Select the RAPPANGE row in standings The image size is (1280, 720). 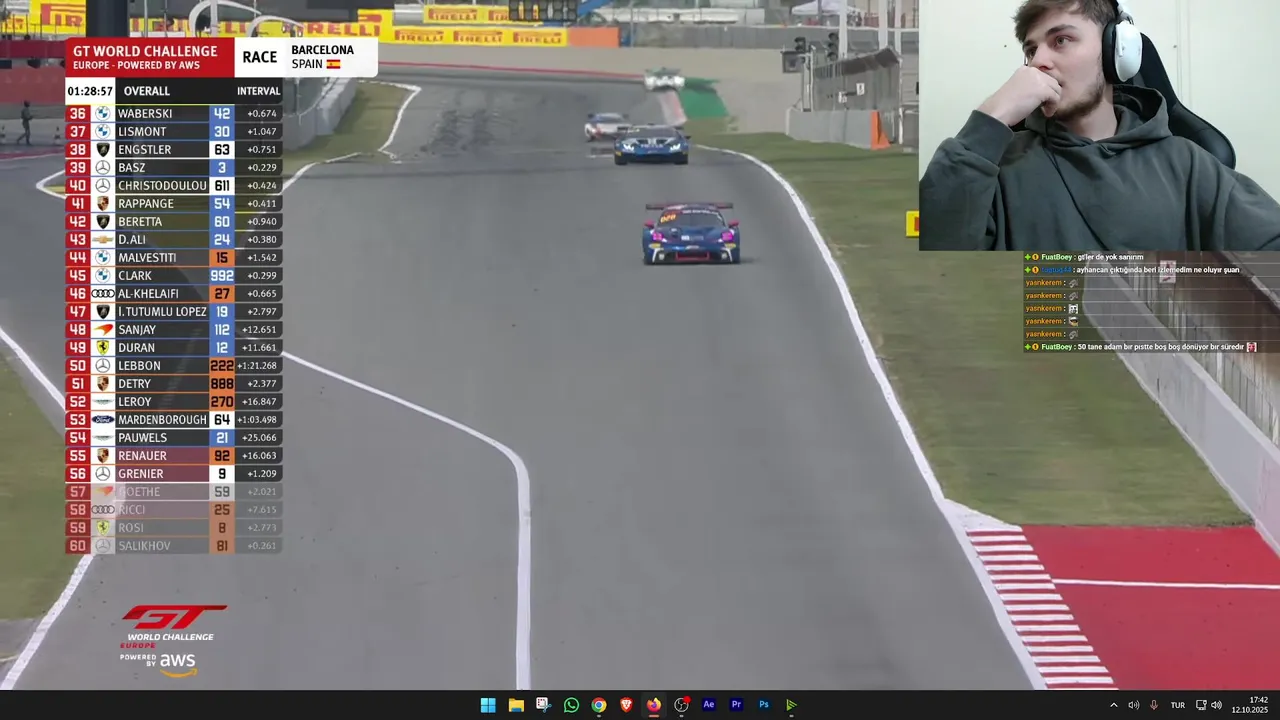[x=174, y=203]
